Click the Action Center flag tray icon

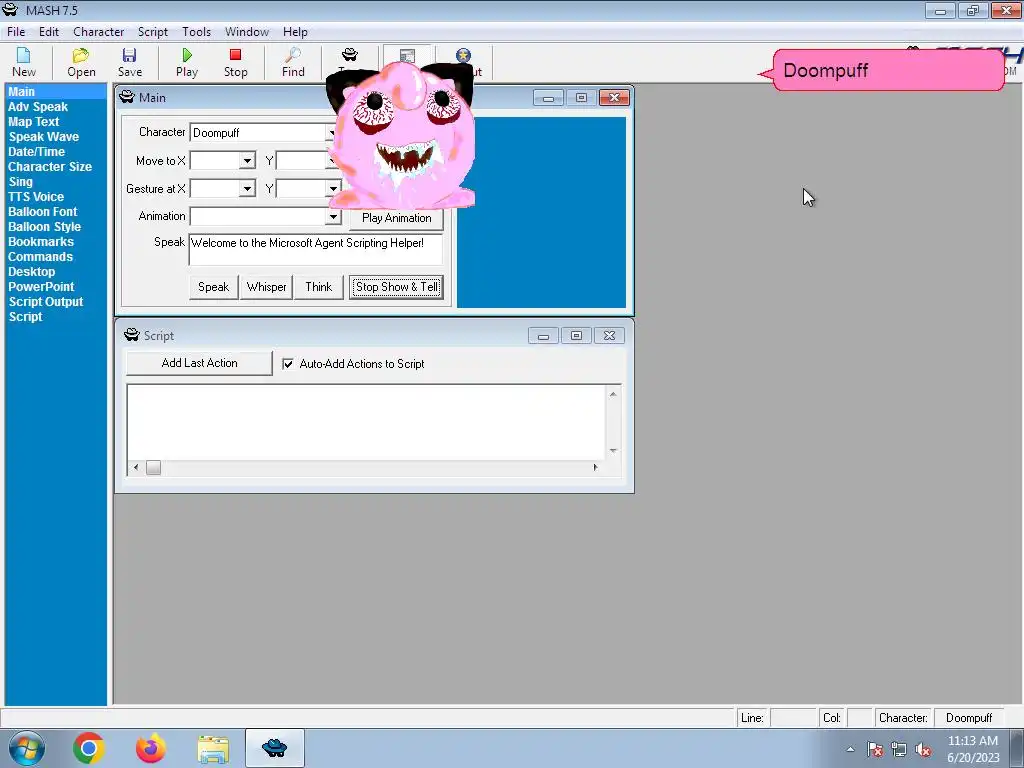[x=875, y=749]
